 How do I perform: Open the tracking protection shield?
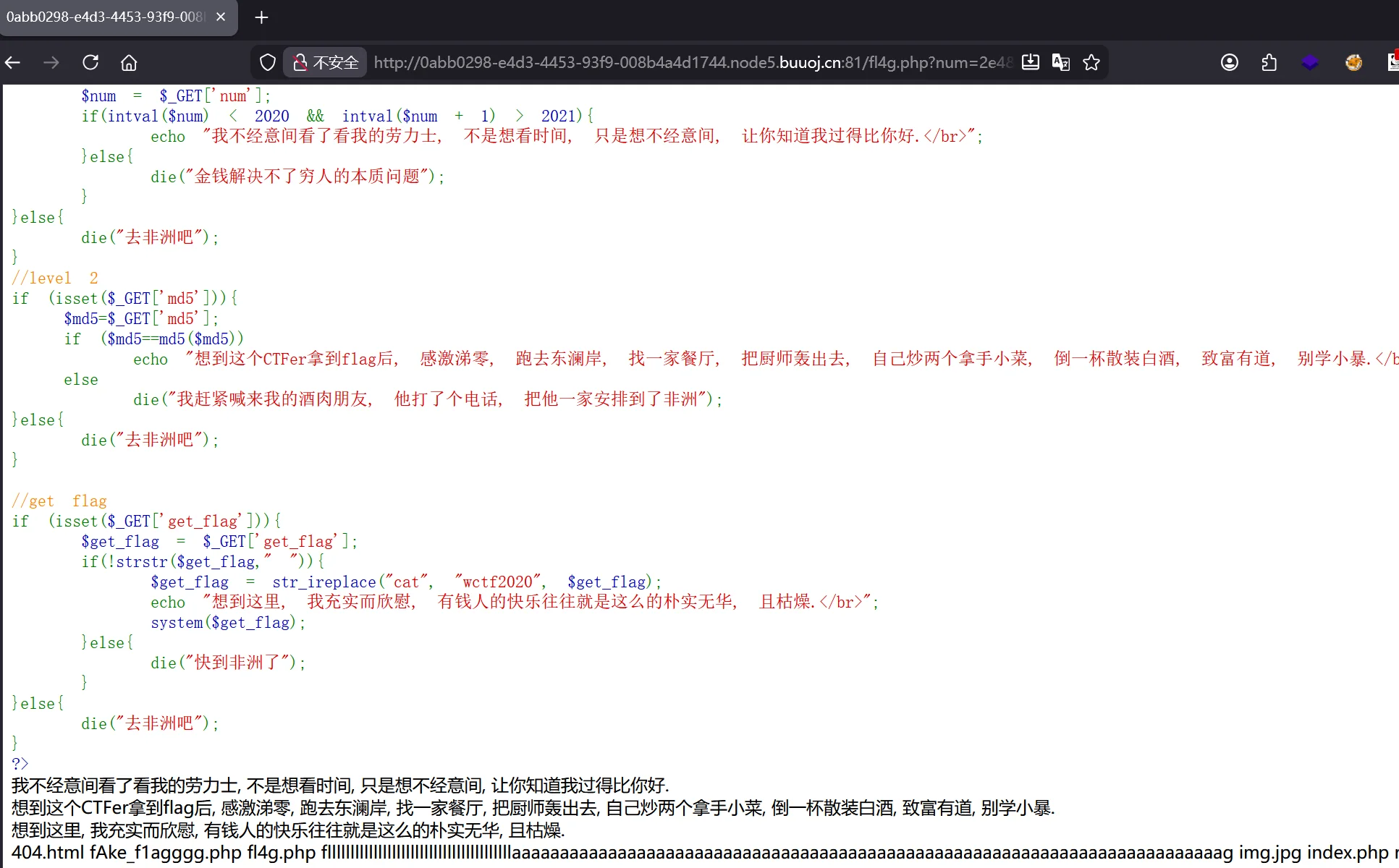268,63
